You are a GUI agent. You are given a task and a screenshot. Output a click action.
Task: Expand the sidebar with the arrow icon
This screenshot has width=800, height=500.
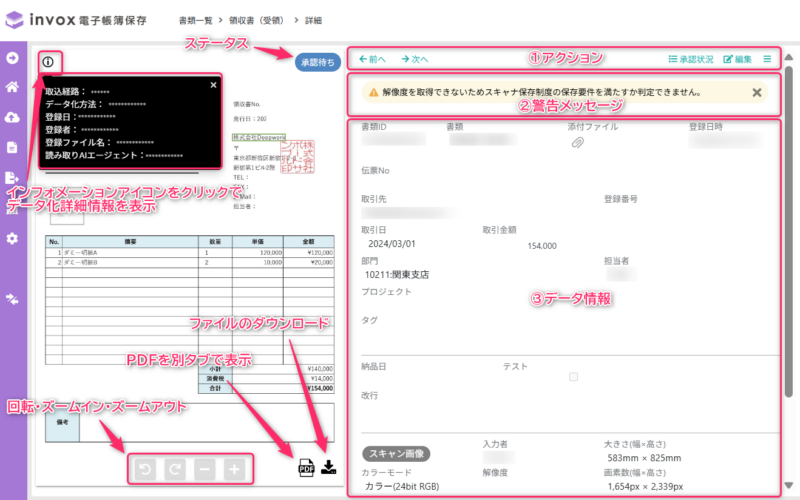click(x=13, y=57)
